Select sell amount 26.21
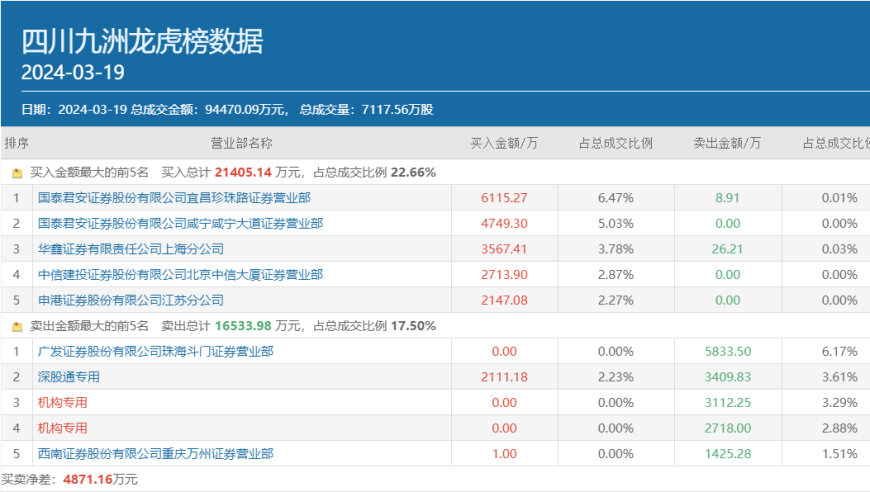Screen dimensions: 870x492 tap(727, 249)
